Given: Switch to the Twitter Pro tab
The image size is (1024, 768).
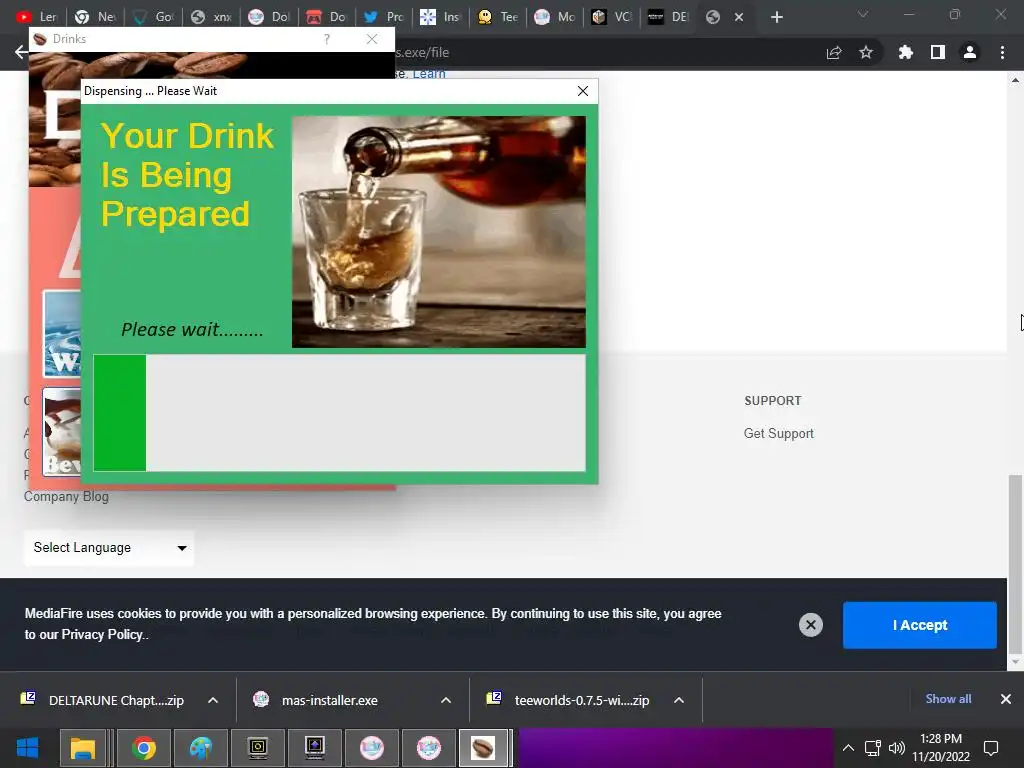Looking at the screenshot, I should pyautogui.click(x=384, y=17).
